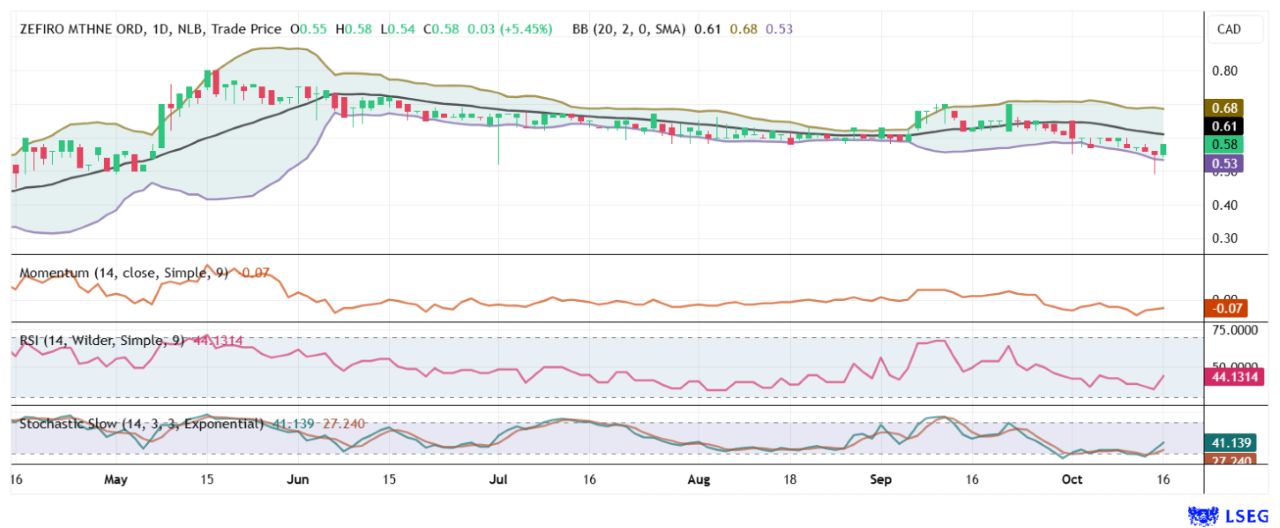
Task: Click the -0.07 momentum value tag
Action: [1227, 309]
